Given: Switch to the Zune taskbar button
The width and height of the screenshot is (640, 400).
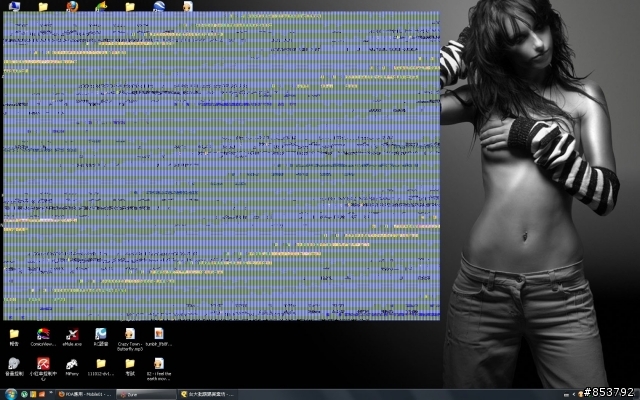Looking at the screenshot, I should point(146,394).
